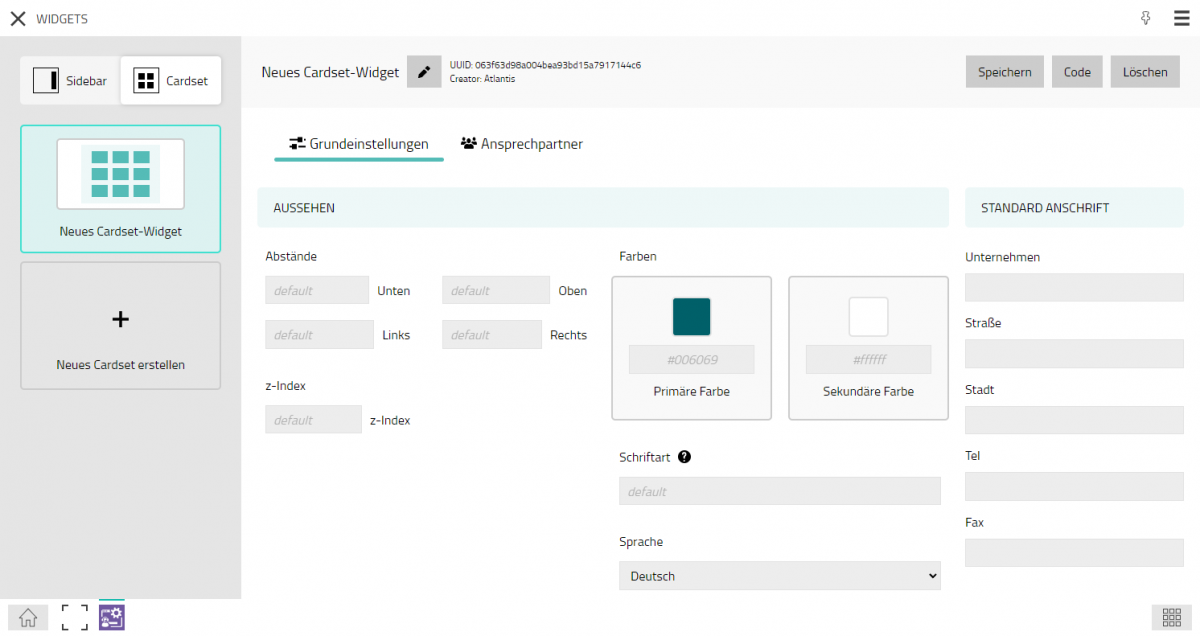Open the Sprache dropdown showing Deutsch
The image size is (1200, 636).
click(x=780, y=576)
